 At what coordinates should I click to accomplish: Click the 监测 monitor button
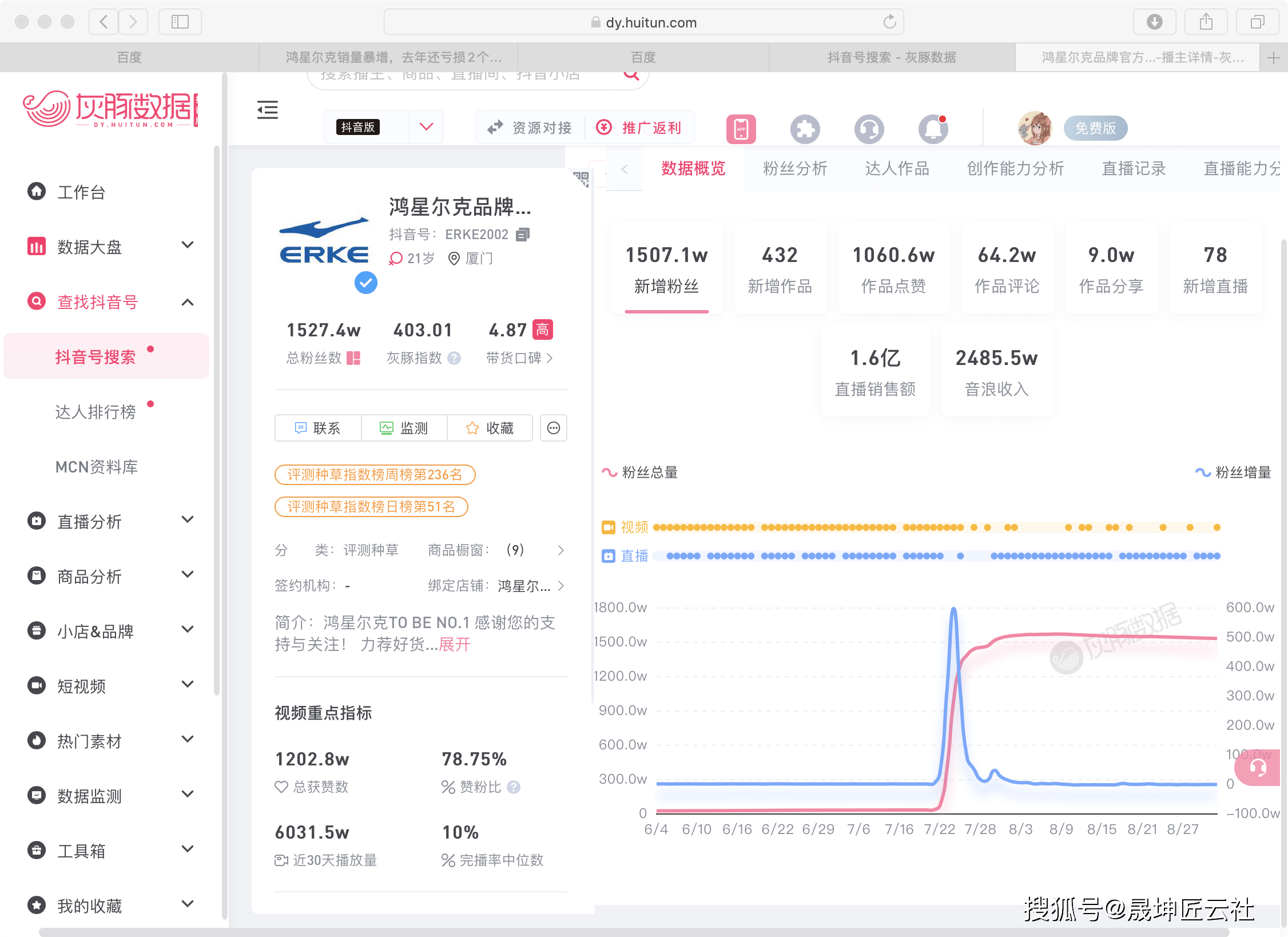point(404,428)
